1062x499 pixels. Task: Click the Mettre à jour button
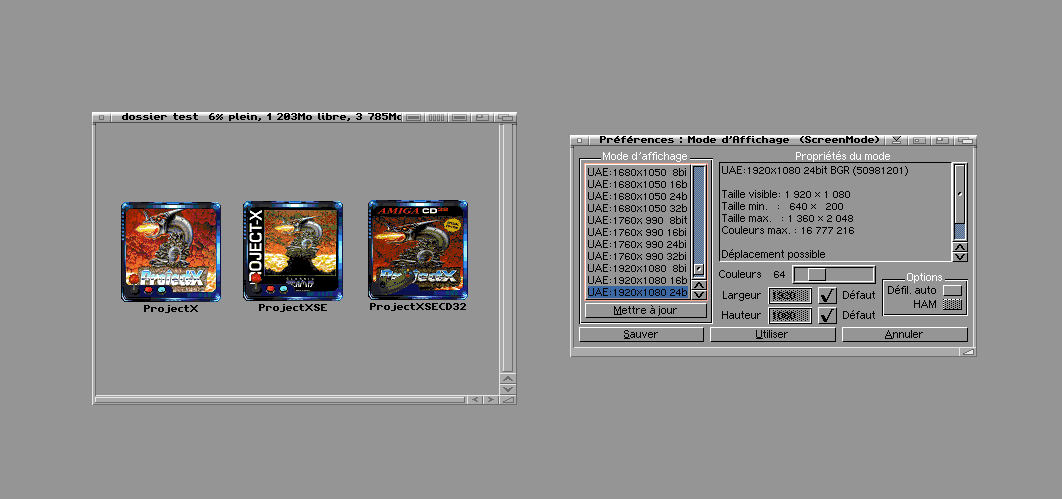coord(645,311)
